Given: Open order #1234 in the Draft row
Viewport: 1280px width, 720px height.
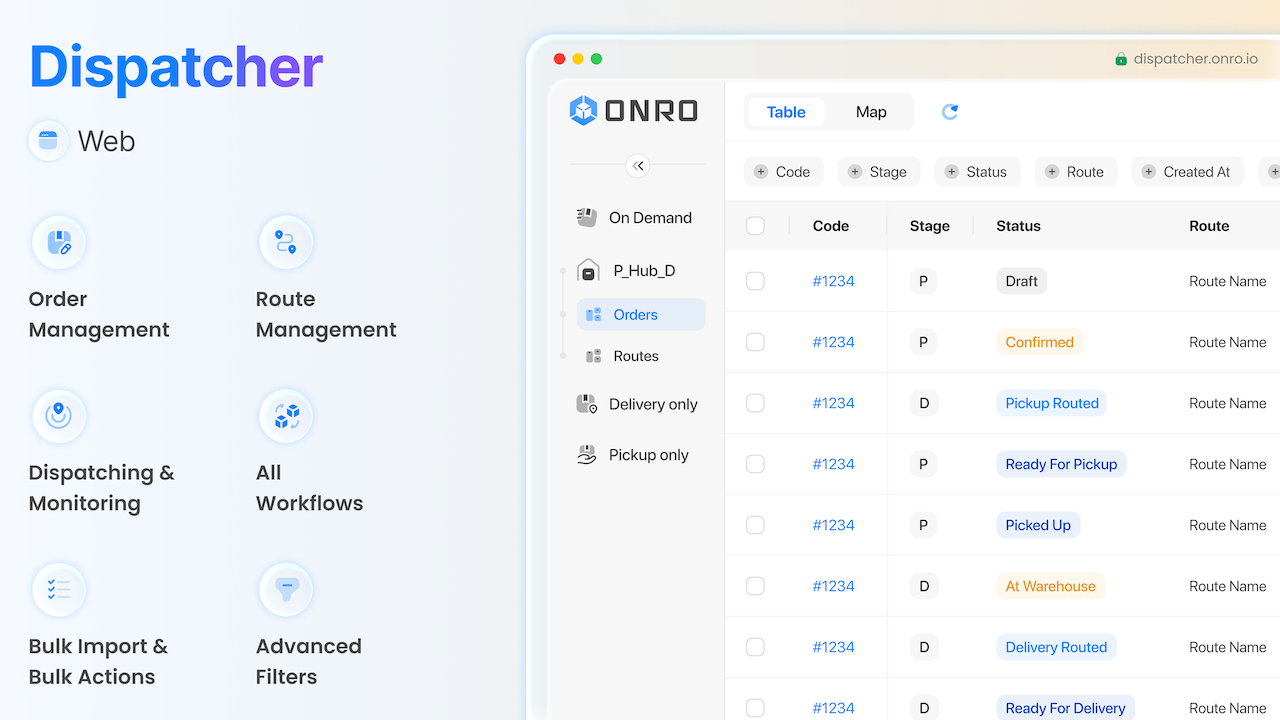Looking at the screenshot, I should pos(833,281).
